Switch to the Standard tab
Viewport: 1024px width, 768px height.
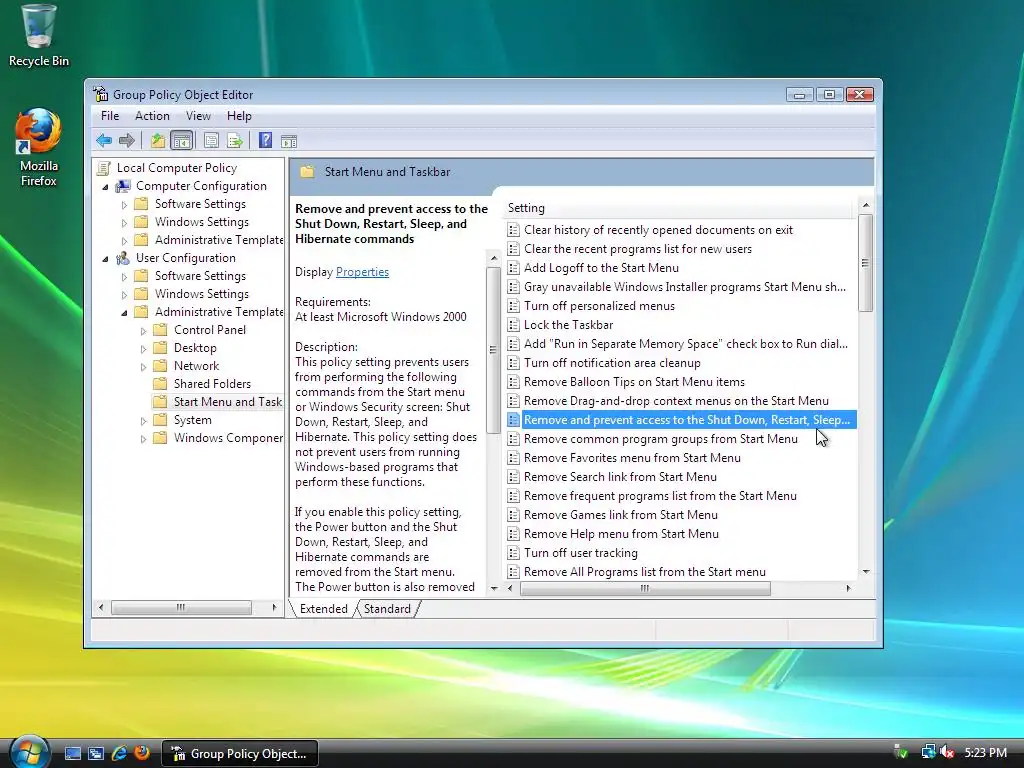(x=387, y=609)
